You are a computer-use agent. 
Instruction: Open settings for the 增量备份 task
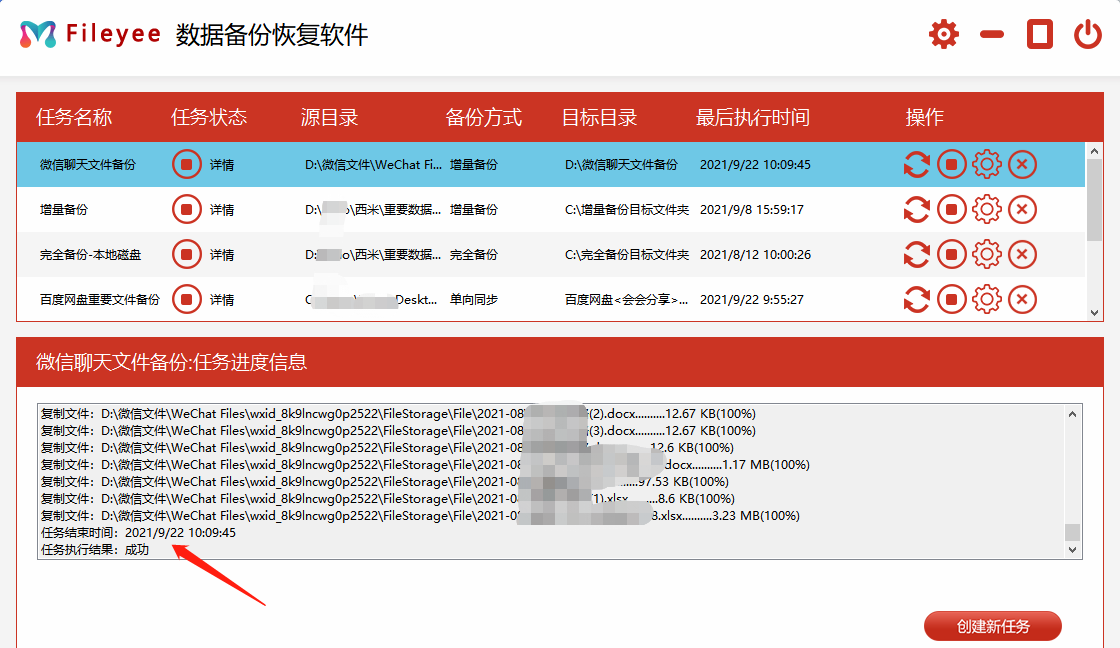point(987,209)
